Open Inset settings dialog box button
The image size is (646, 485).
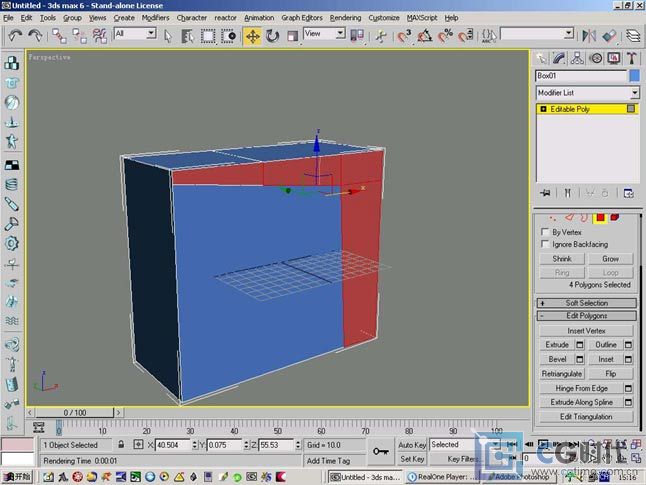tap(628, 359)
